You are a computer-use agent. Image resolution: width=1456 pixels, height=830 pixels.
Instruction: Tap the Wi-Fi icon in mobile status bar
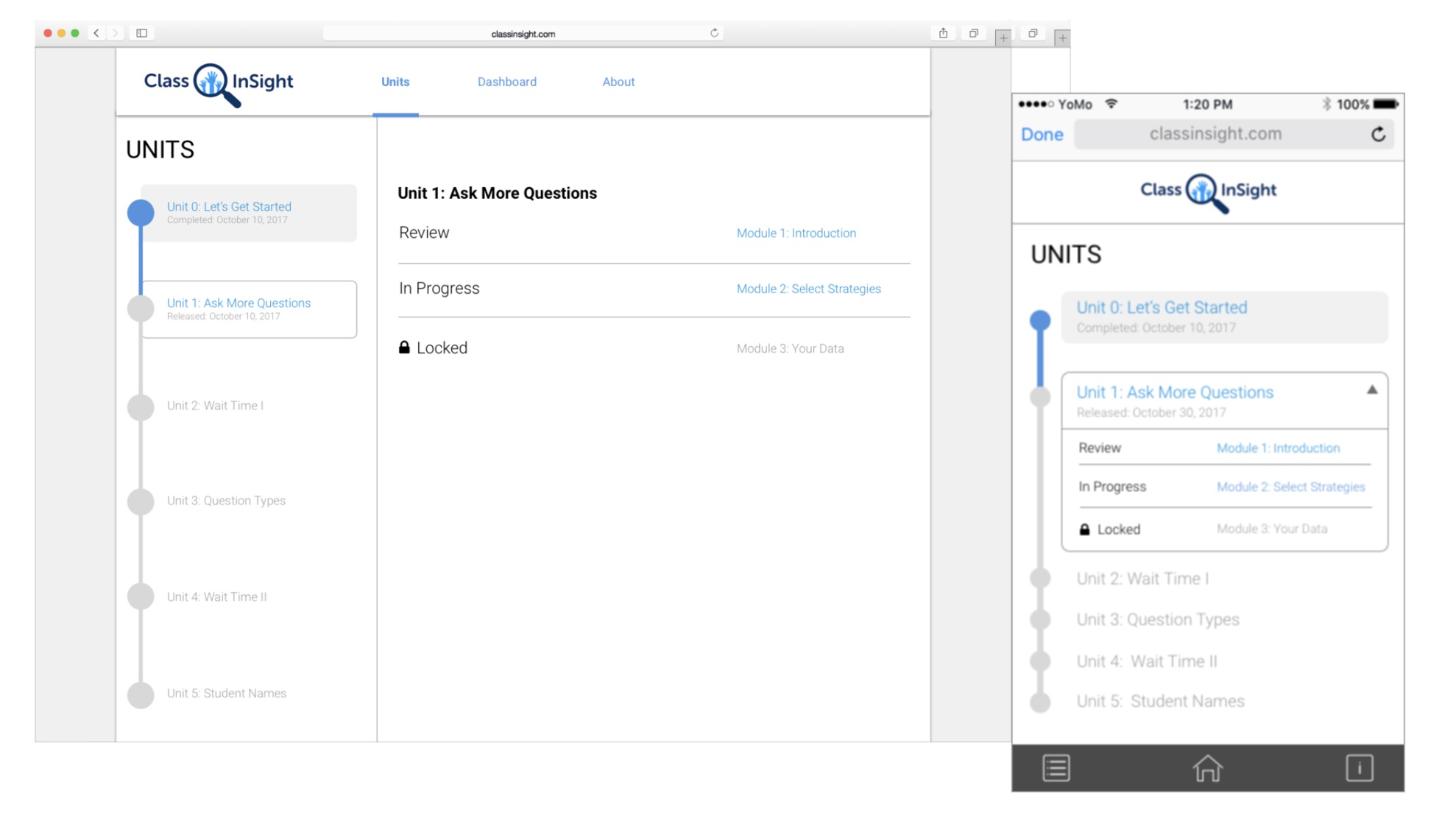pos(1112,105)
